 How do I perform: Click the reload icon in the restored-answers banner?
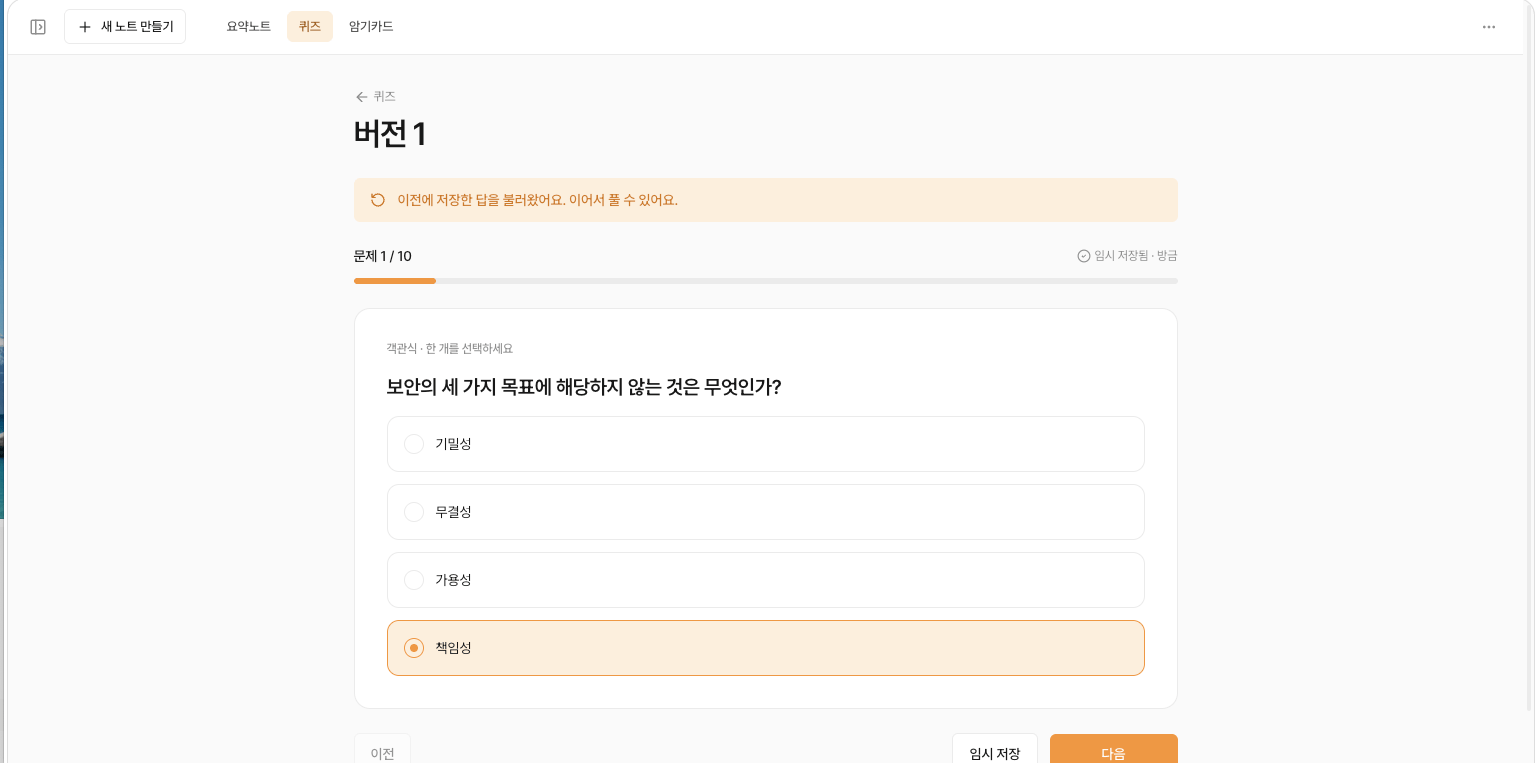click(x=378, y=200)
